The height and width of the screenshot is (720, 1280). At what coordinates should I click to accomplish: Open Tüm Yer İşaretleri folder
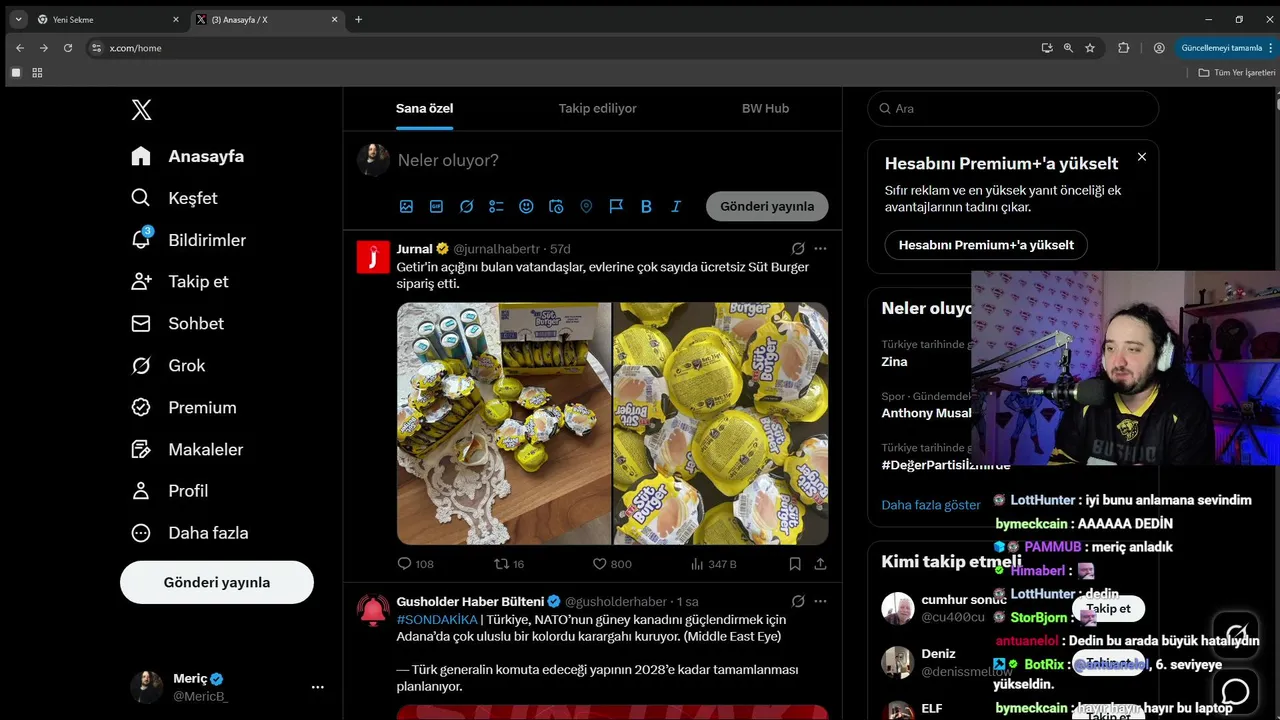click(x=1237, y=73)
